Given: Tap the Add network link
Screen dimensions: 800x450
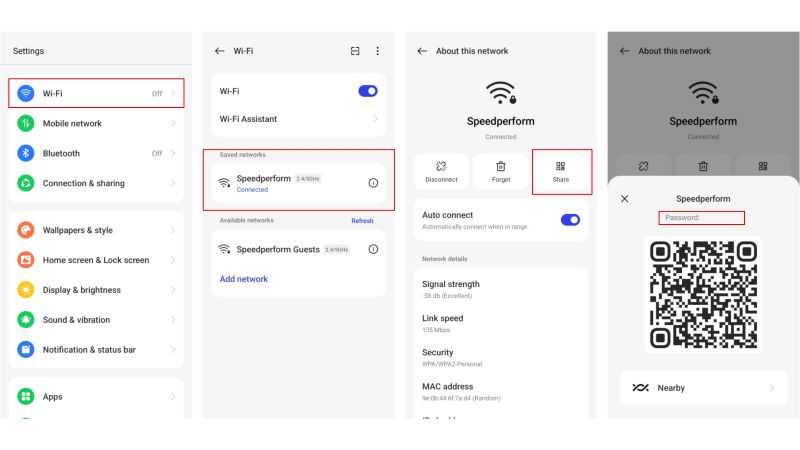Looking at the screenshot, I should 244,279.
